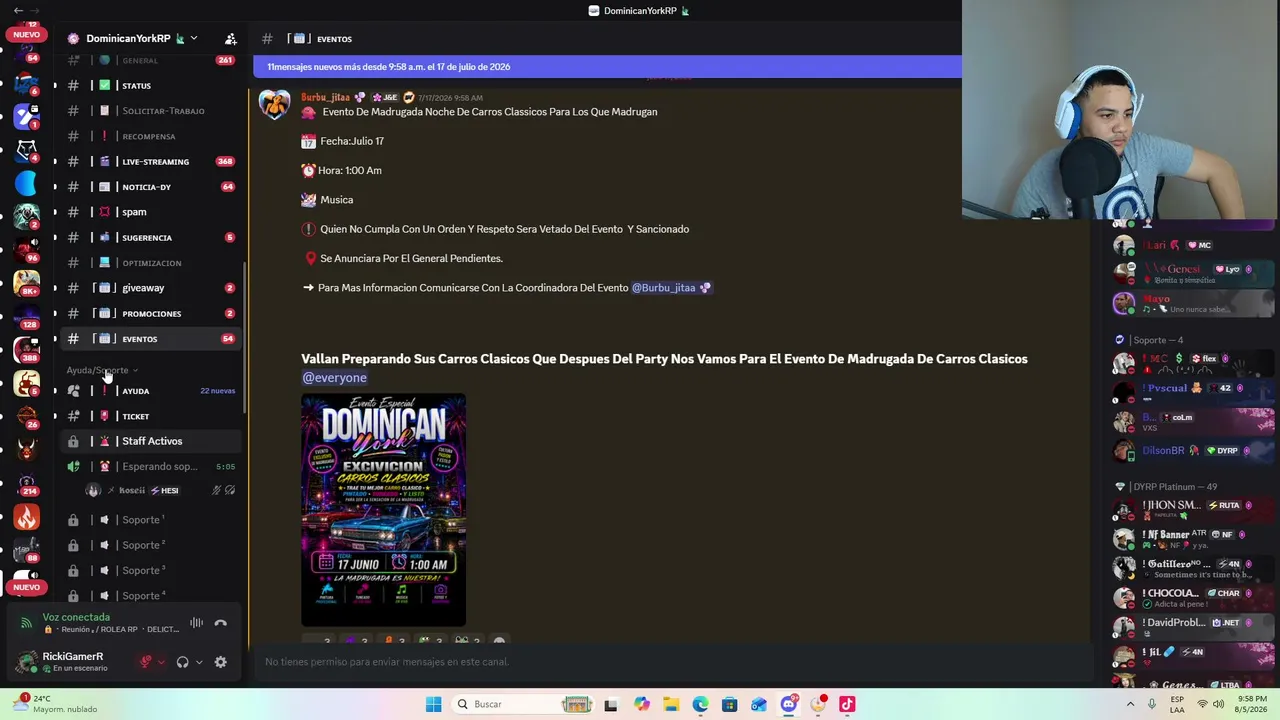Open the giveaway channel
The image size is (1280, 720).
point(150,288)
